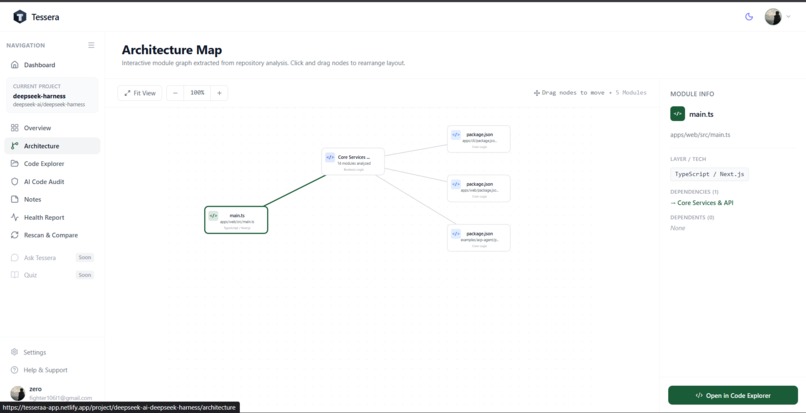Image resolution: width=806 pixels, height=413 pixels.
Task: Collapse navigation sidebar with hamburger icon
Action: (91, 45)
